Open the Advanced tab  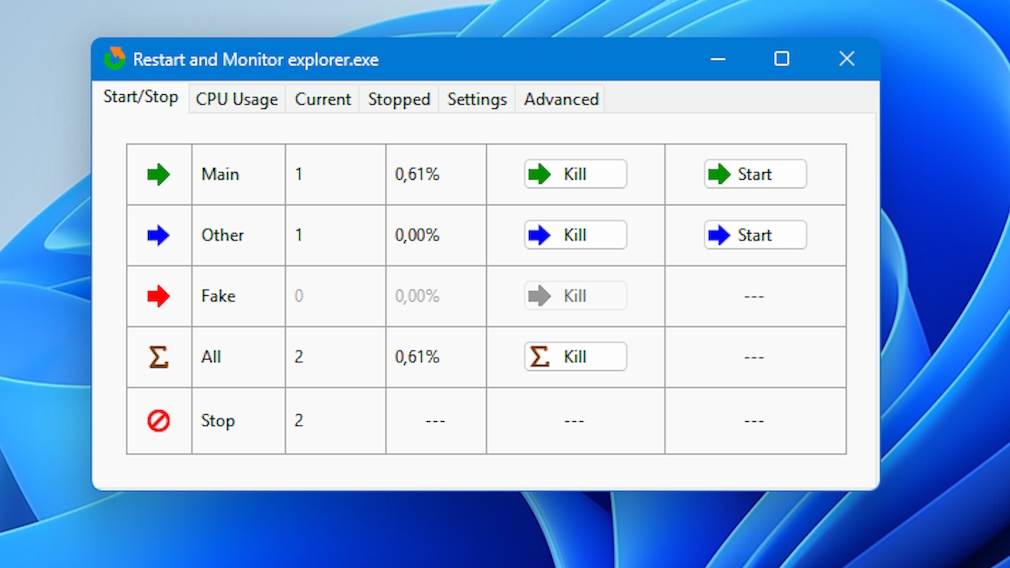(x=561, y=99)
